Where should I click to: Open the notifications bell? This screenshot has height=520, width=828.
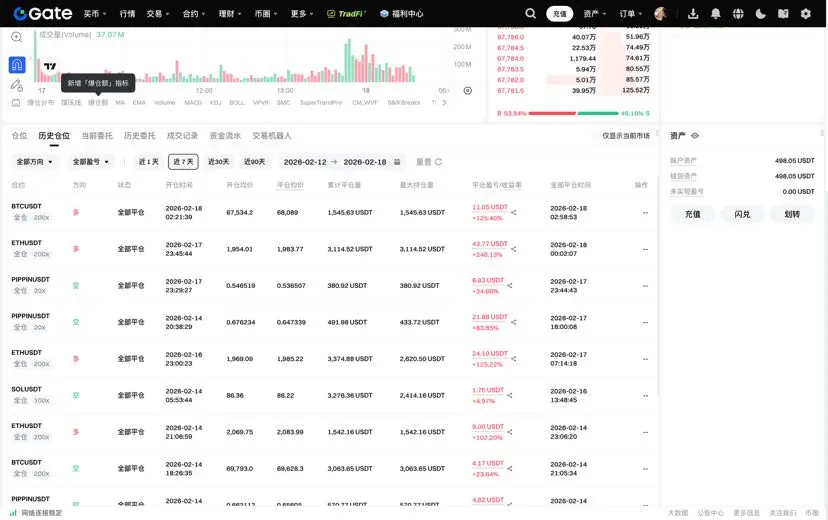pyautogui.click(x=716, y=14)
